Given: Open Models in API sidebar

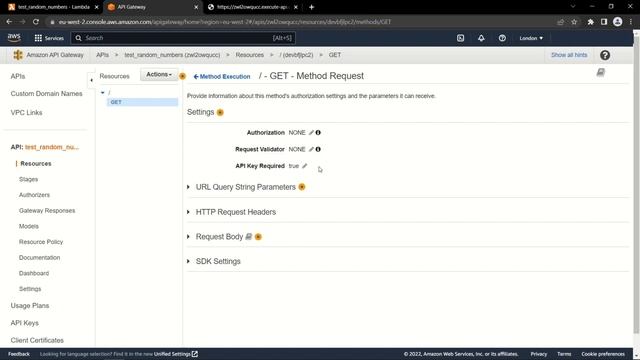Looking at the screenshot, I should coord(29,226).
